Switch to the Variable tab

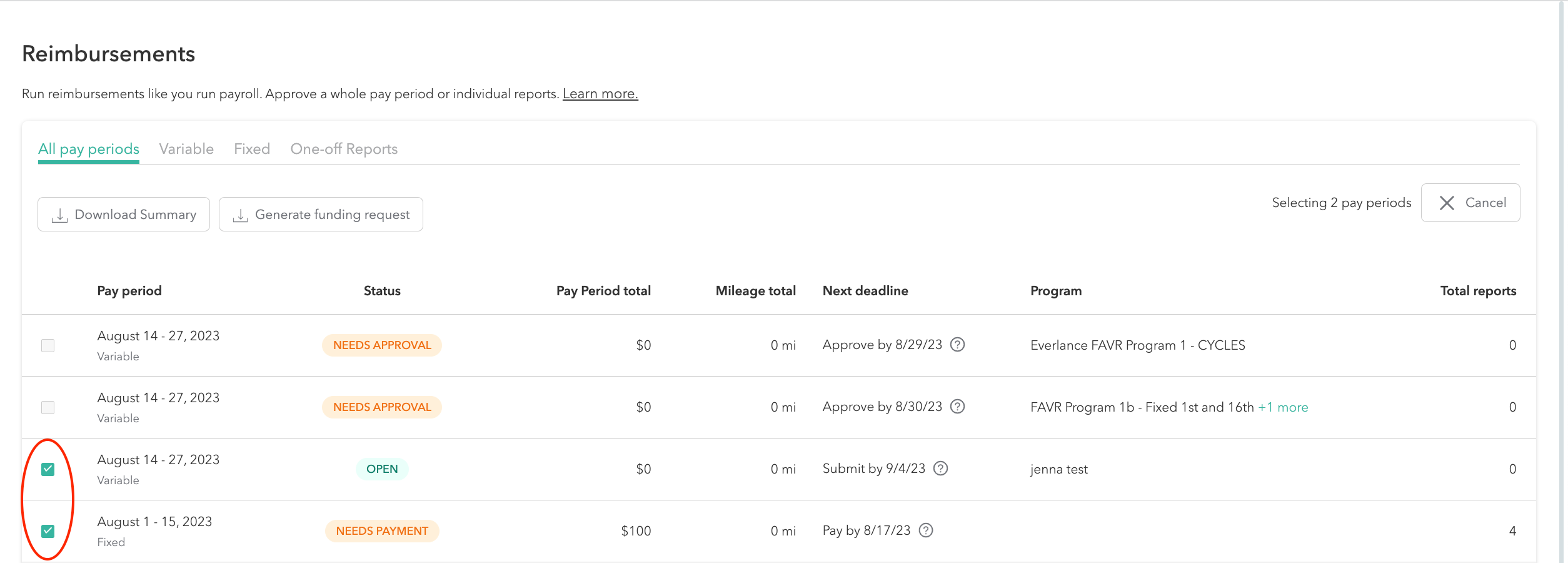pos(186,149)
